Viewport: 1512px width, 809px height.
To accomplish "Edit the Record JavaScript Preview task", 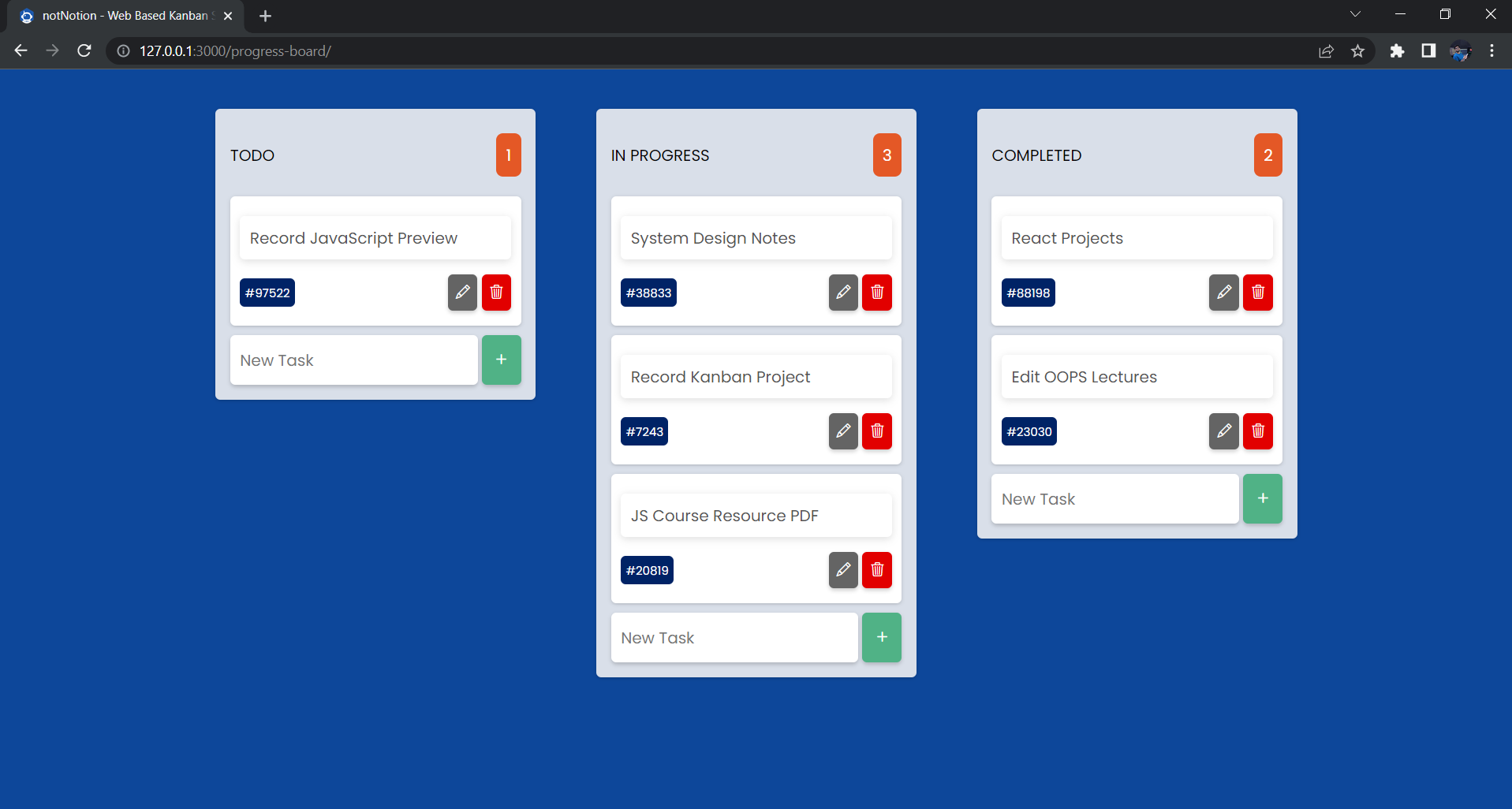I will [x=462, y=293].
